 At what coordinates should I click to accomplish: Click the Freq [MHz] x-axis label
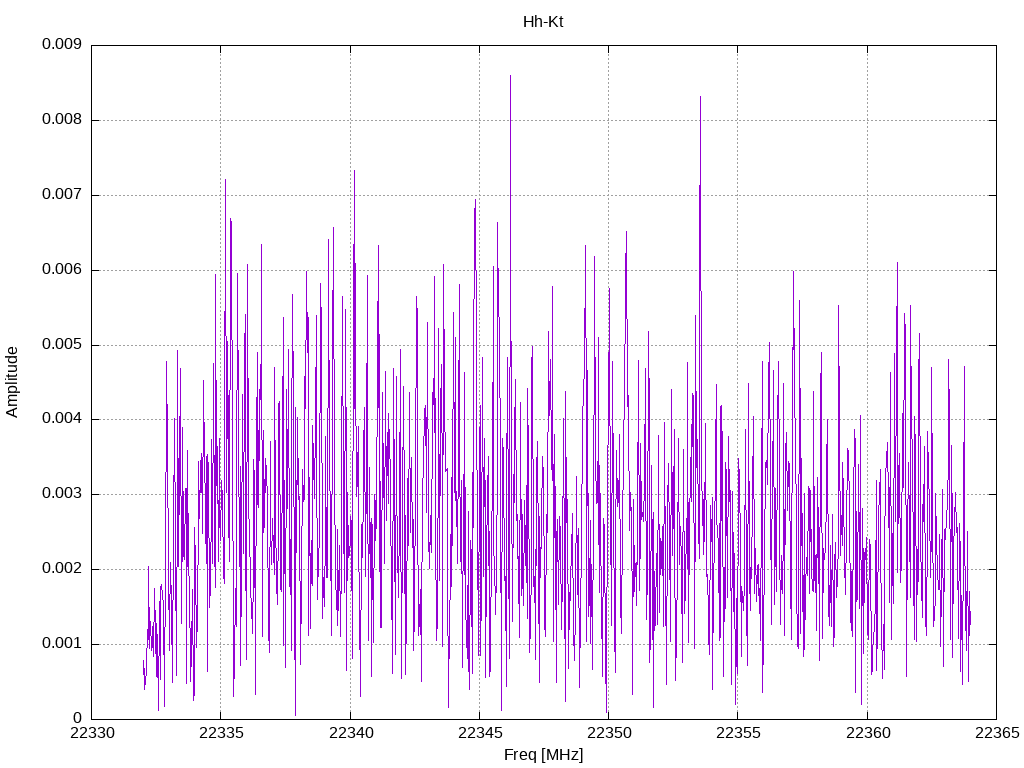543,755
